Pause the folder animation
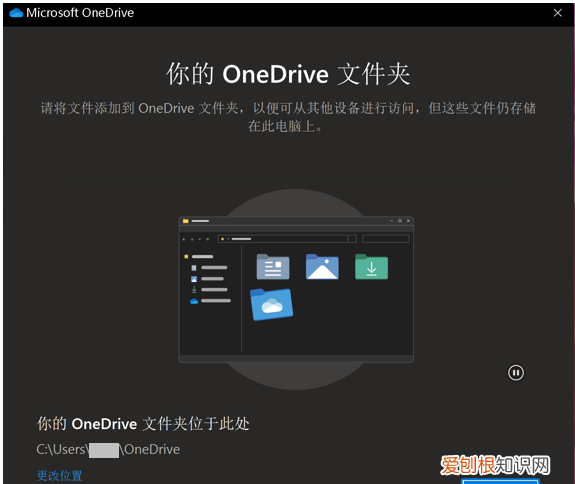This screenshot has height=484, width=575. tap(516, 373)
